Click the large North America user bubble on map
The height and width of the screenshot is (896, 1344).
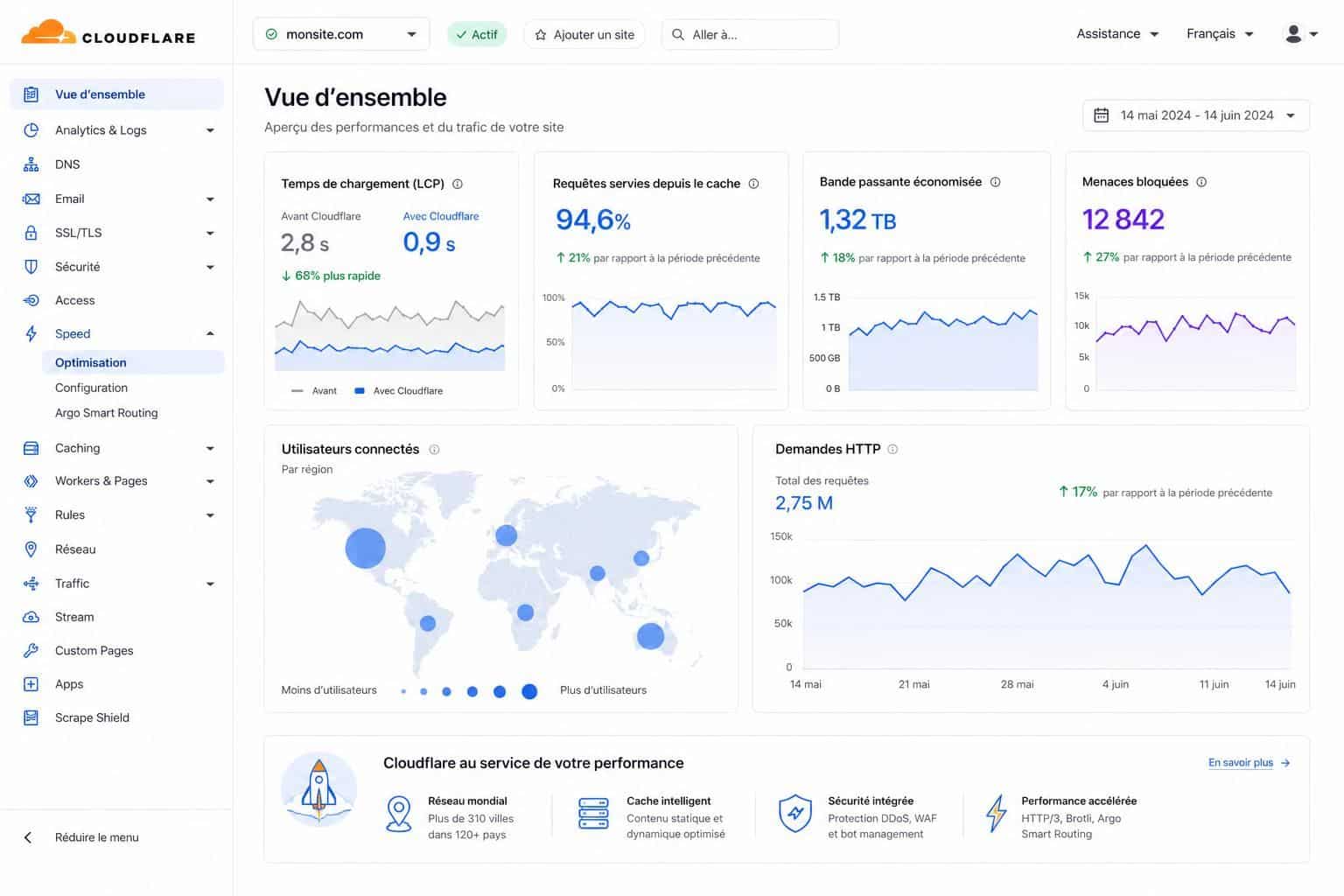point(366,548)
